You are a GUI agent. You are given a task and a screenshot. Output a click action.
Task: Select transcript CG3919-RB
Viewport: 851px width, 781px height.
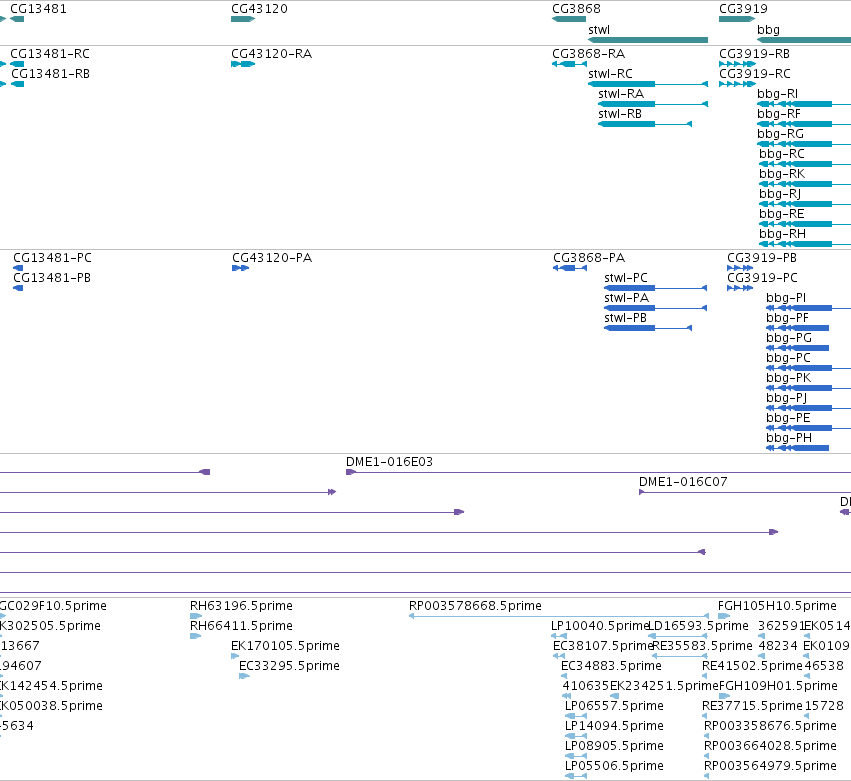click(754, 54)
